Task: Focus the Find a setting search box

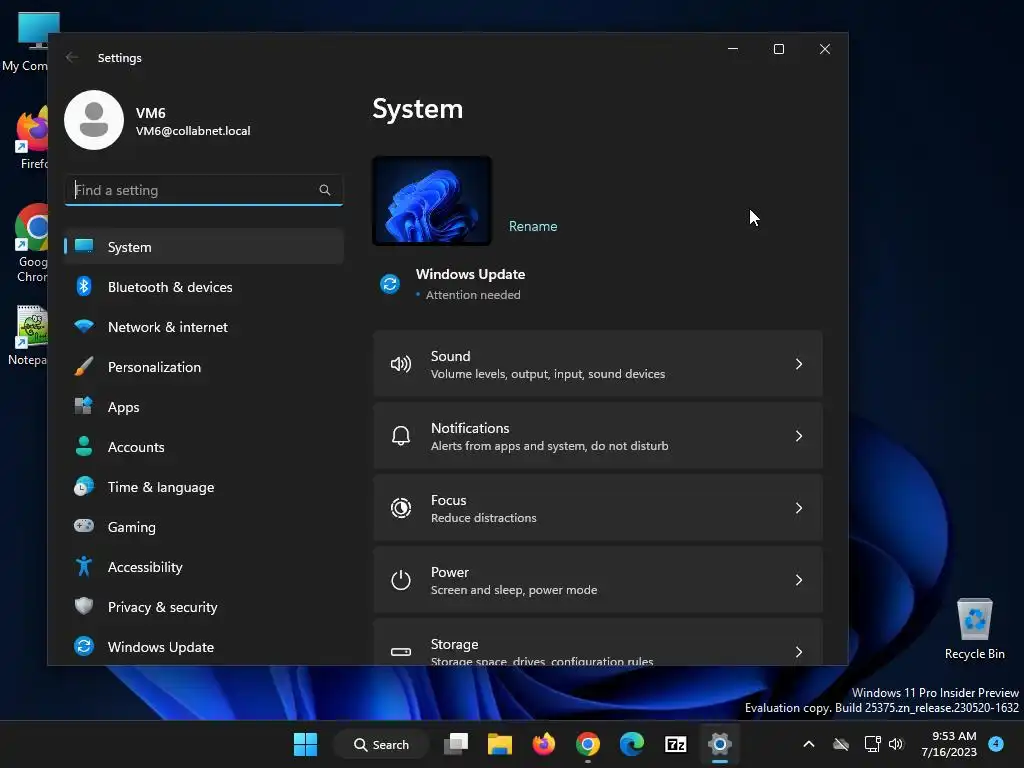Action: click(204, 190)
